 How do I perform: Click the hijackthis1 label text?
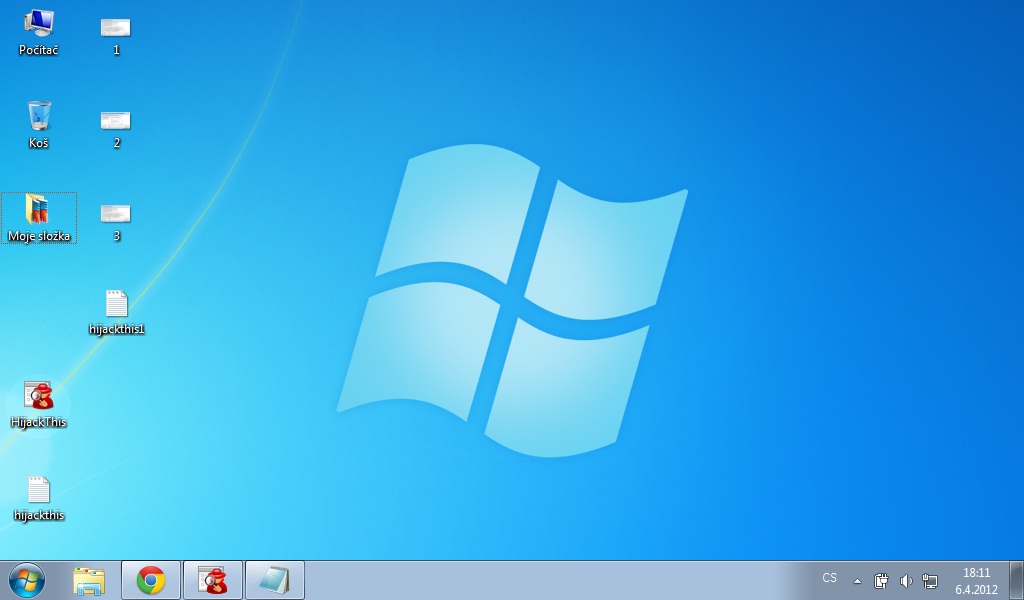point(116,329)
